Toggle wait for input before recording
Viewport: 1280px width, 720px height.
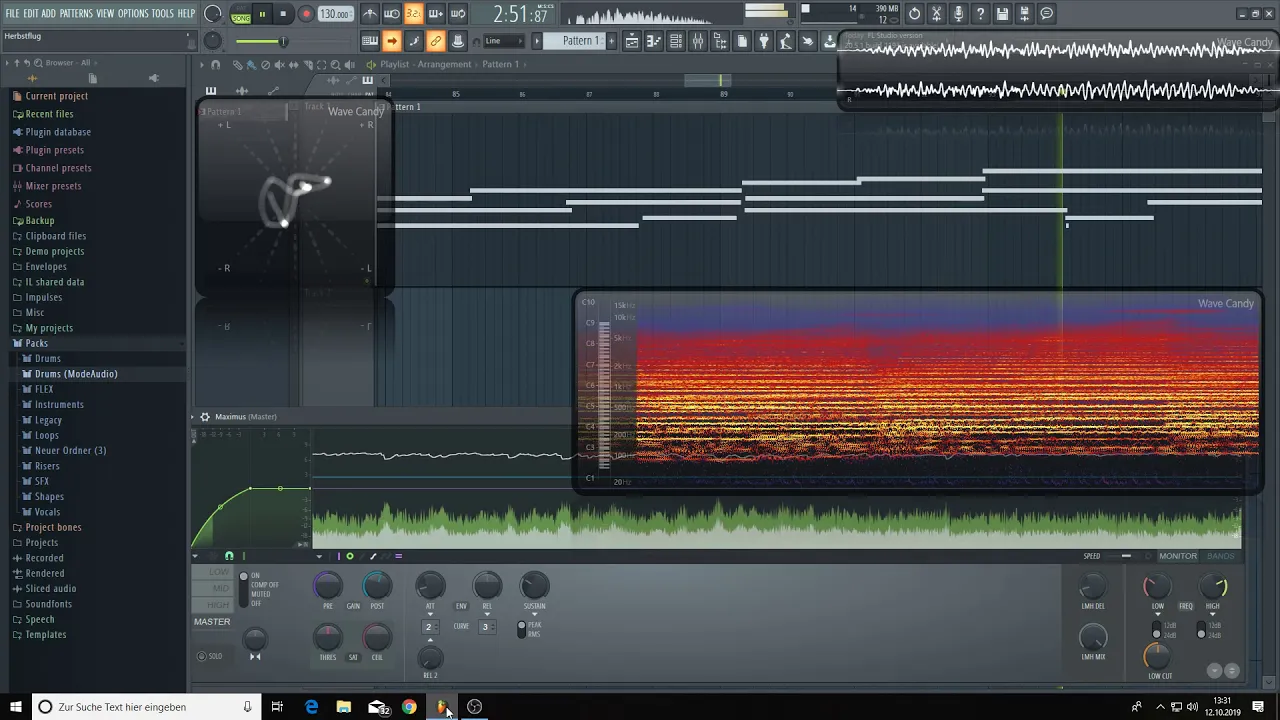(392, 14)
